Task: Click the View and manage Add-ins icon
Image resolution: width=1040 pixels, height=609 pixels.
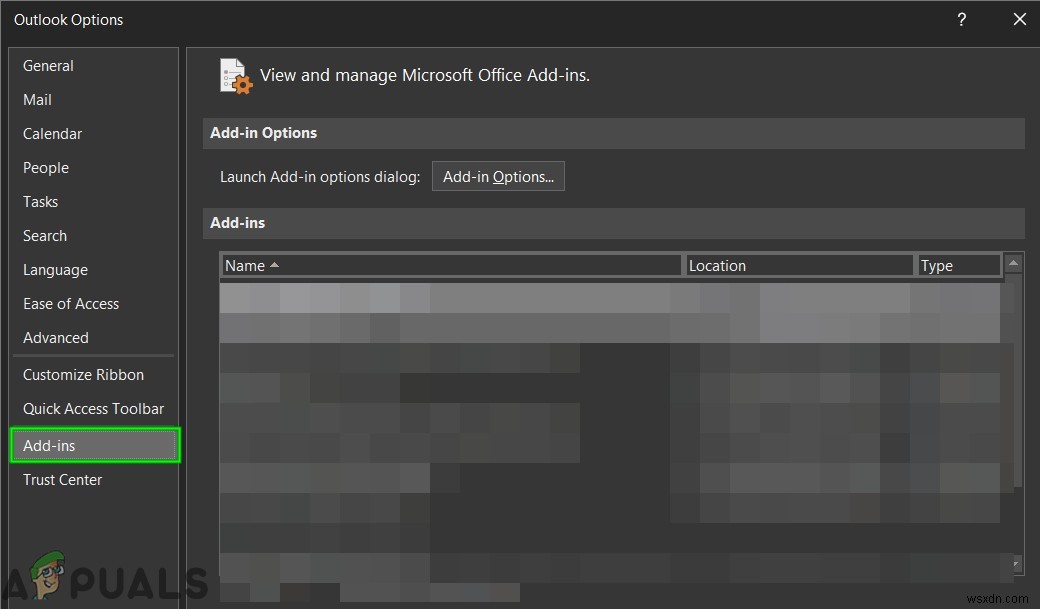Action: tap(234, 75)
